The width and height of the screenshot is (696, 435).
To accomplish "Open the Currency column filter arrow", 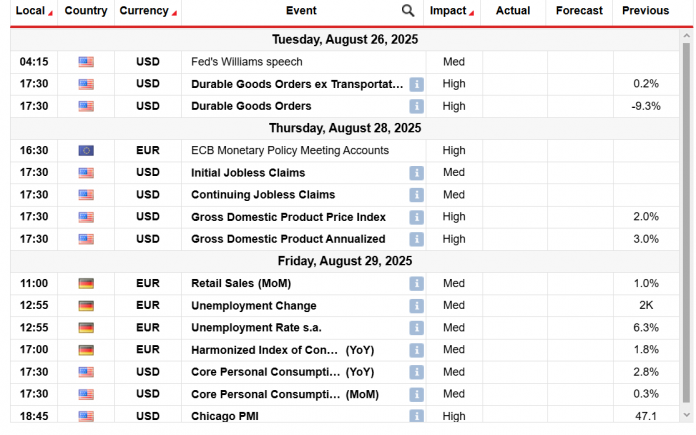I will [175, 13].
